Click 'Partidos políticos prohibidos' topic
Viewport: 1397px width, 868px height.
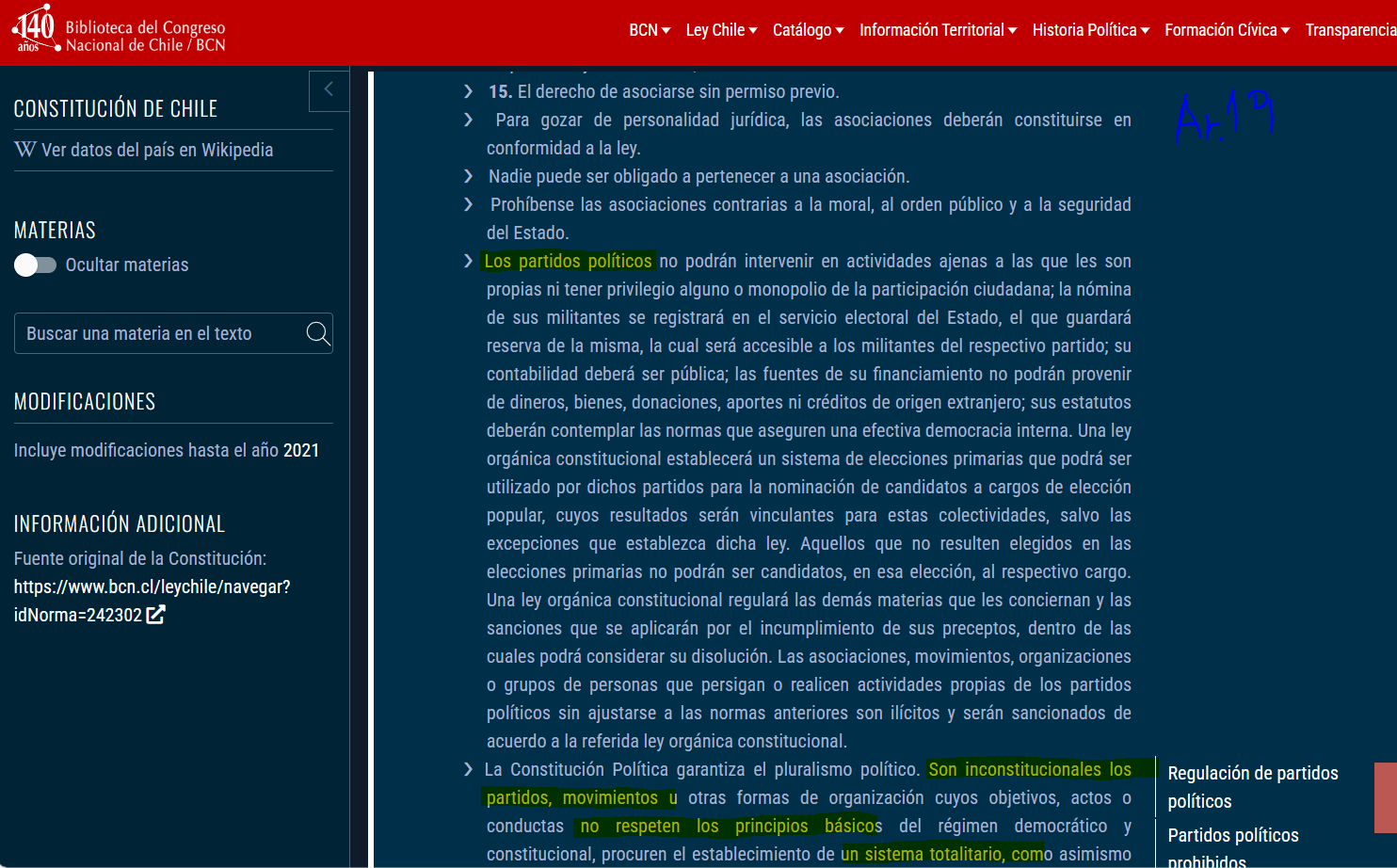[x=1233, y=848]
